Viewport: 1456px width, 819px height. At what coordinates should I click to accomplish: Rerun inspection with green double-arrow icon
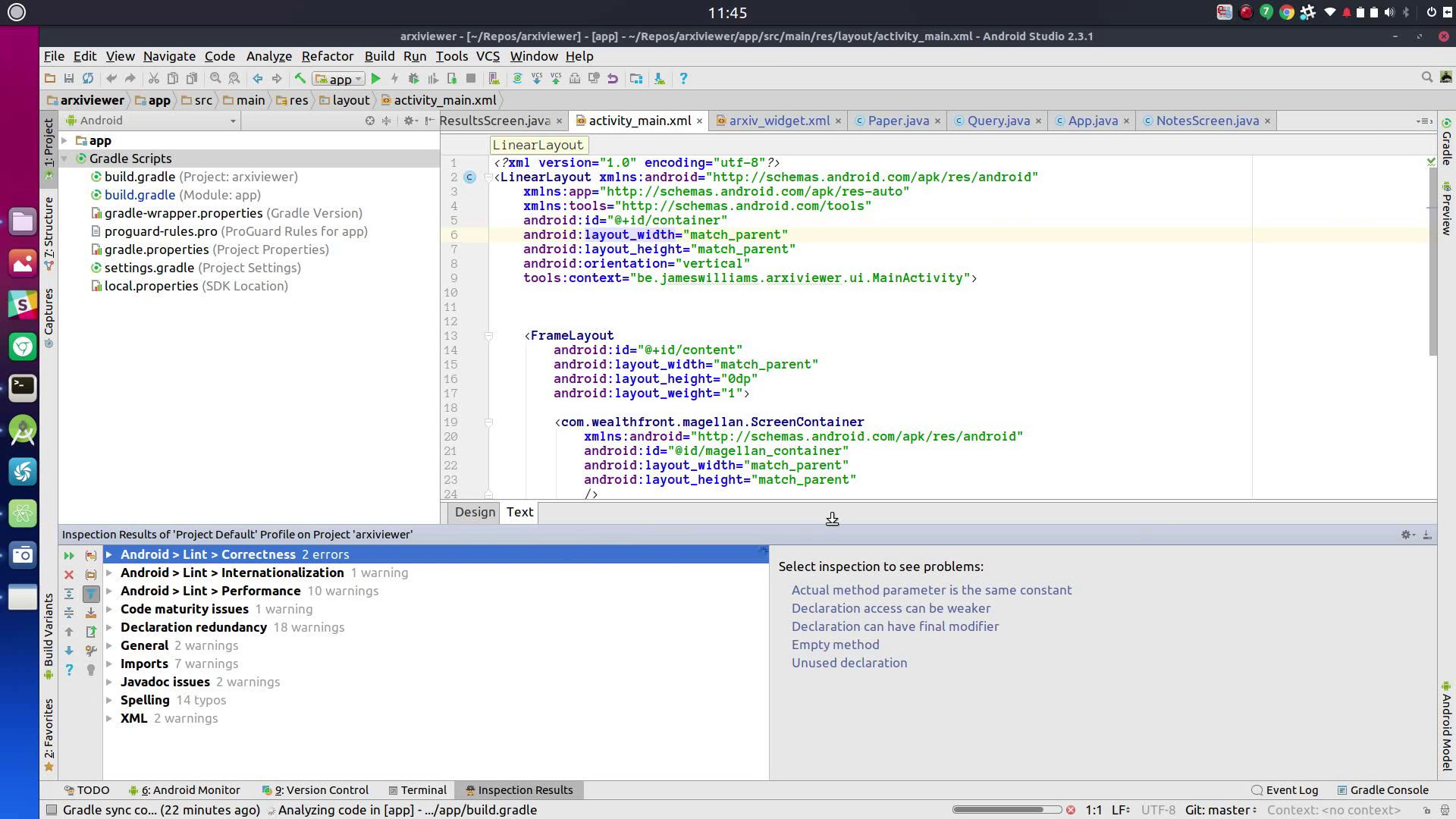pyautogui.click(x=69, y=556)
